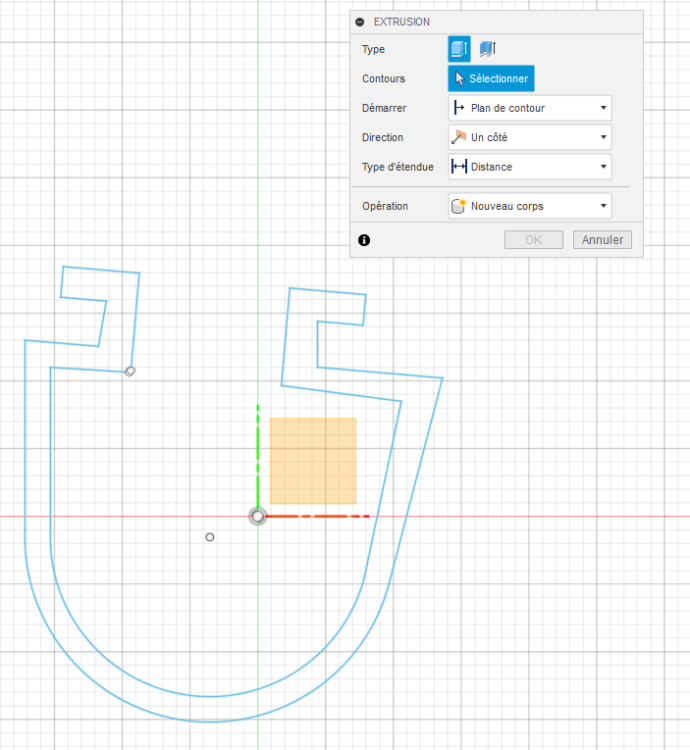Open the Démarrer 'Plan de contour' dropdown

pyautogui.click(x=530, y=108)
